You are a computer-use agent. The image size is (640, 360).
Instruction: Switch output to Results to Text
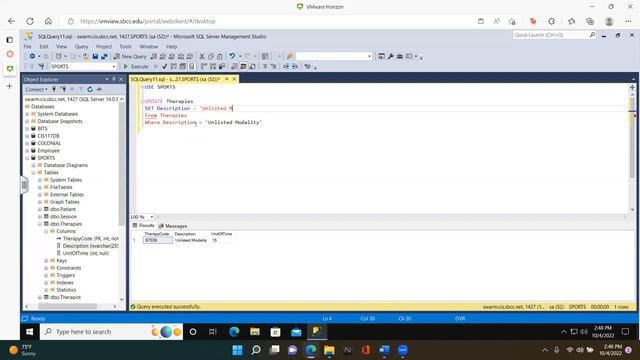point(234,67)
